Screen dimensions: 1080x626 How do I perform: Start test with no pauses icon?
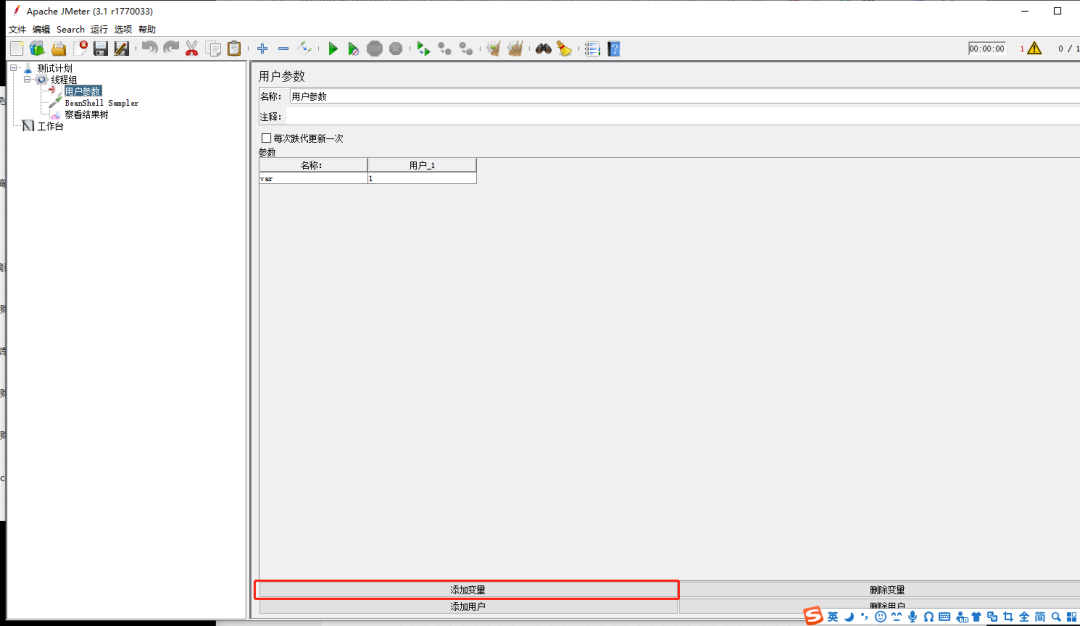click(353, 48)
